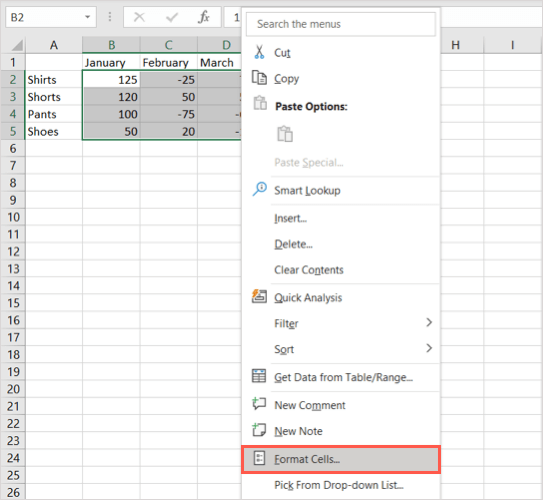Choose Format Cells... menu entry
The height and width of the screenshot is (500, 543).
tap(341, 459)
